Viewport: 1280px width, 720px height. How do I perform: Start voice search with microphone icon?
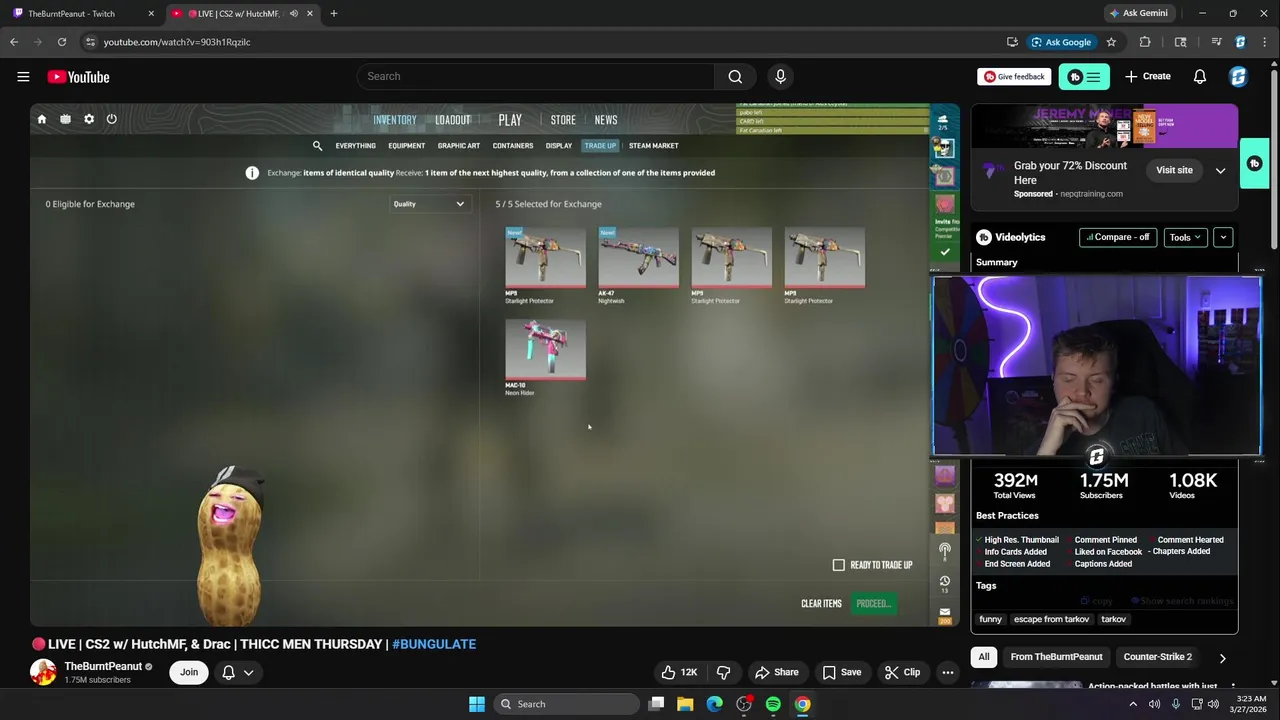point(781,76)
